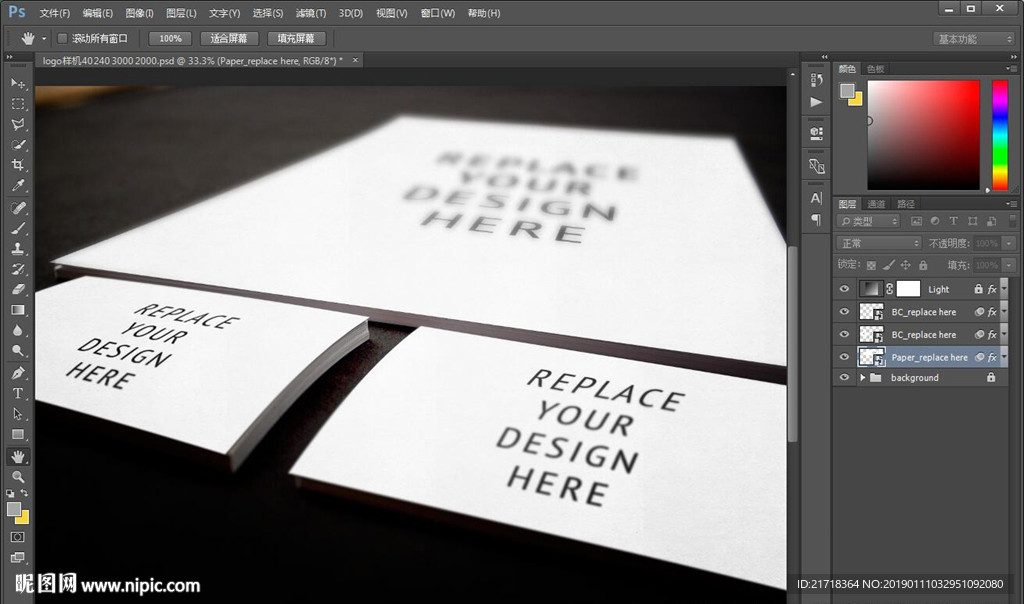Open the 文件(F) menu
This screenshot has height=604, width=1024.
(55, 13)
